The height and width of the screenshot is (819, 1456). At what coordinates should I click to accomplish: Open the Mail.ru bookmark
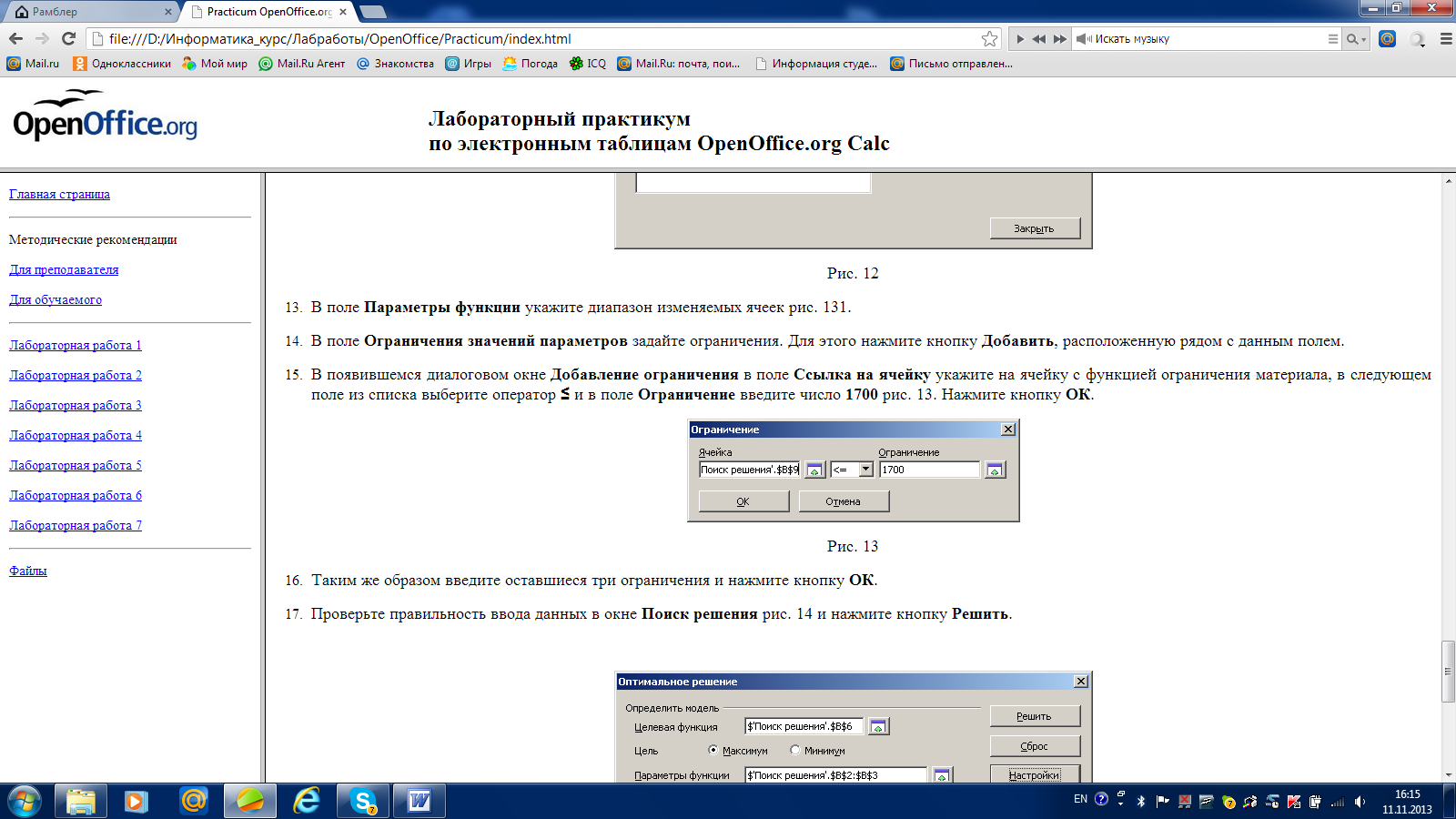(33, 64)
